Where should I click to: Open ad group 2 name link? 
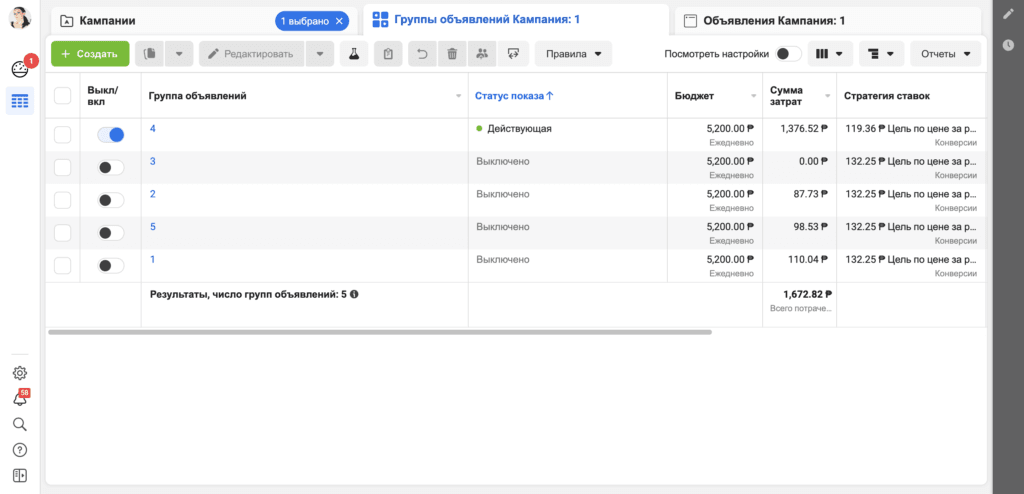pos(153,194)
